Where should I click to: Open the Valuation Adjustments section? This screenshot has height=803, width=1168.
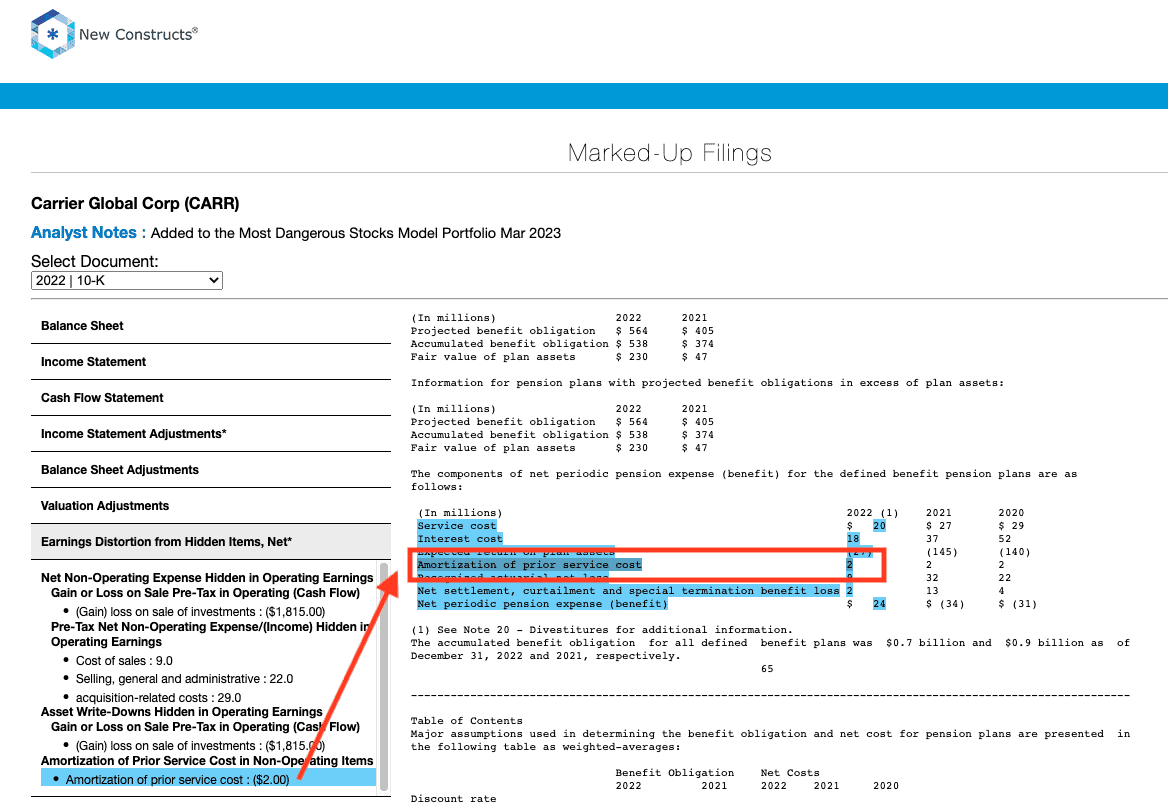pyautogui.click(x=211, y=506)
